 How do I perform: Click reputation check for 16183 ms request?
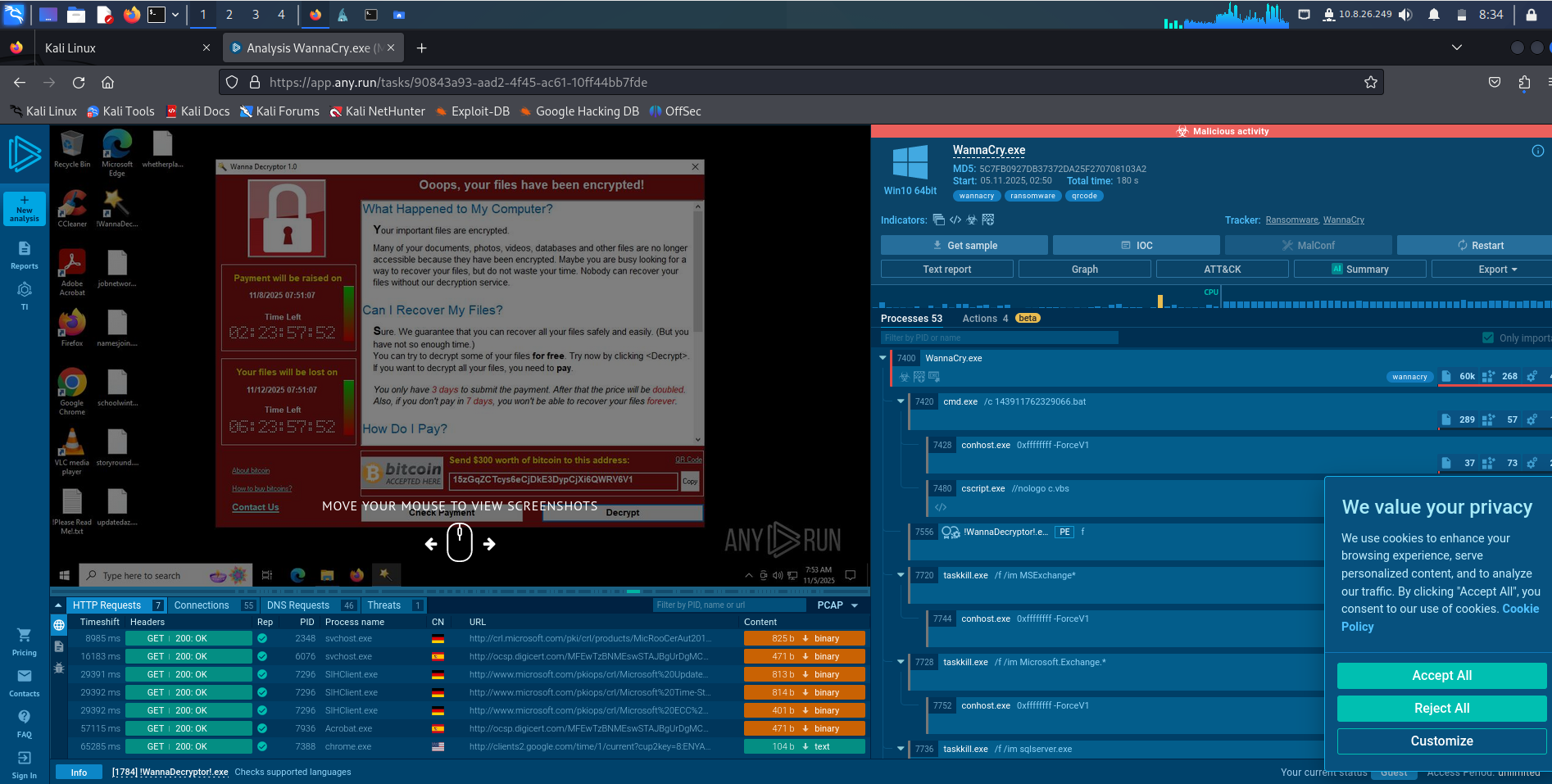(262, 656)
